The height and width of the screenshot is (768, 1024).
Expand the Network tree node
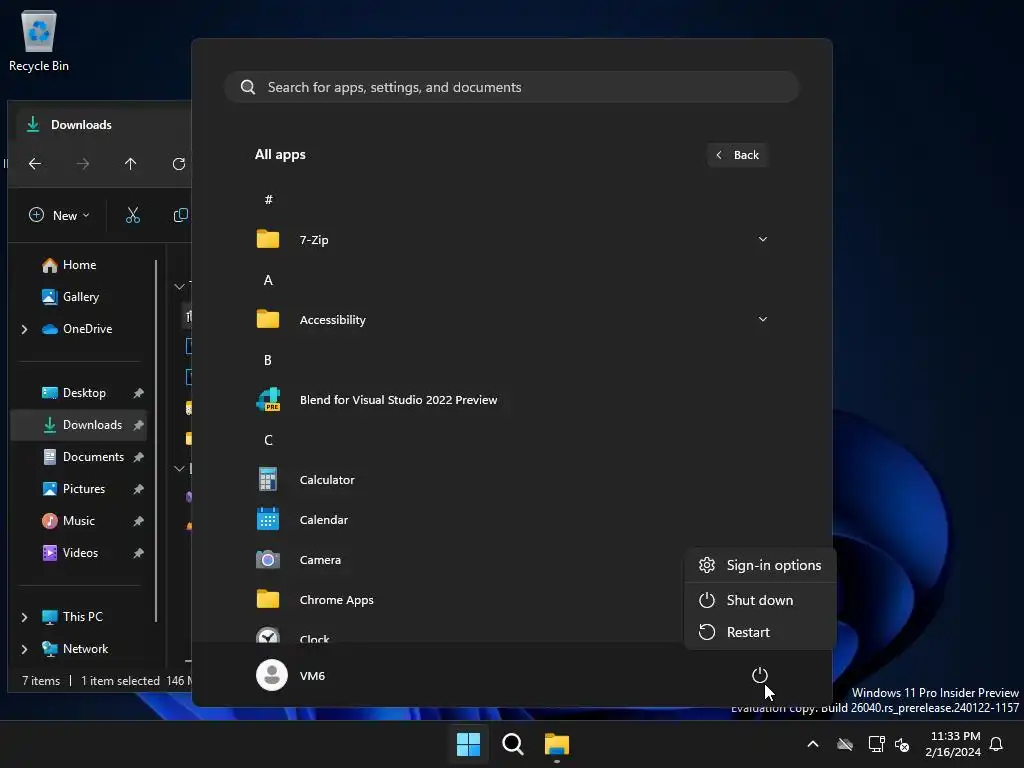point(24,649)
